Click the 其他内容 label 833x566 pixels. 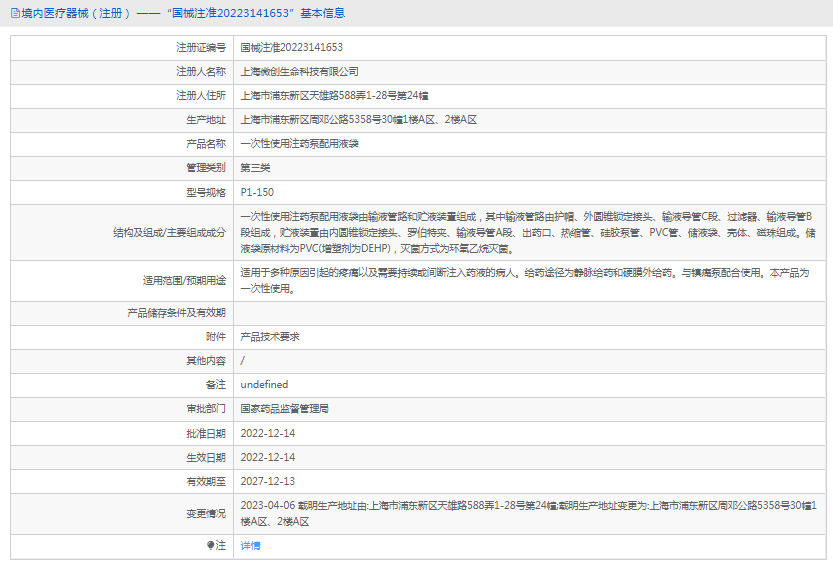pos(206,361)
